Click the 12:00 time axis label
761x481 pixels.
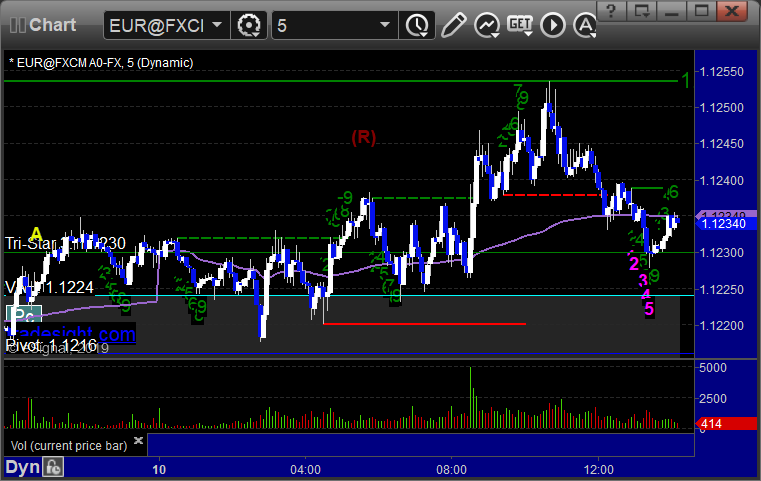point(598,470)
